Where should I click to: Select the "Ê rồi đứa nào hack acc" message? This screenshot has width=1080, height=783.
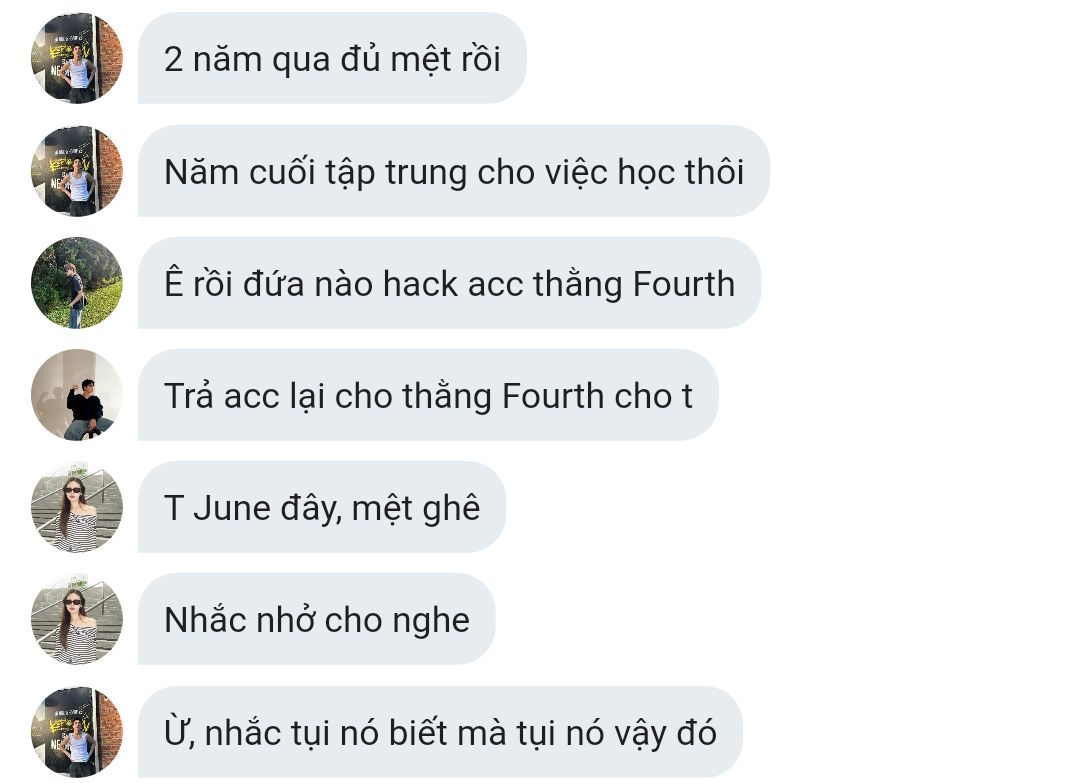click(x=449, y=283)
